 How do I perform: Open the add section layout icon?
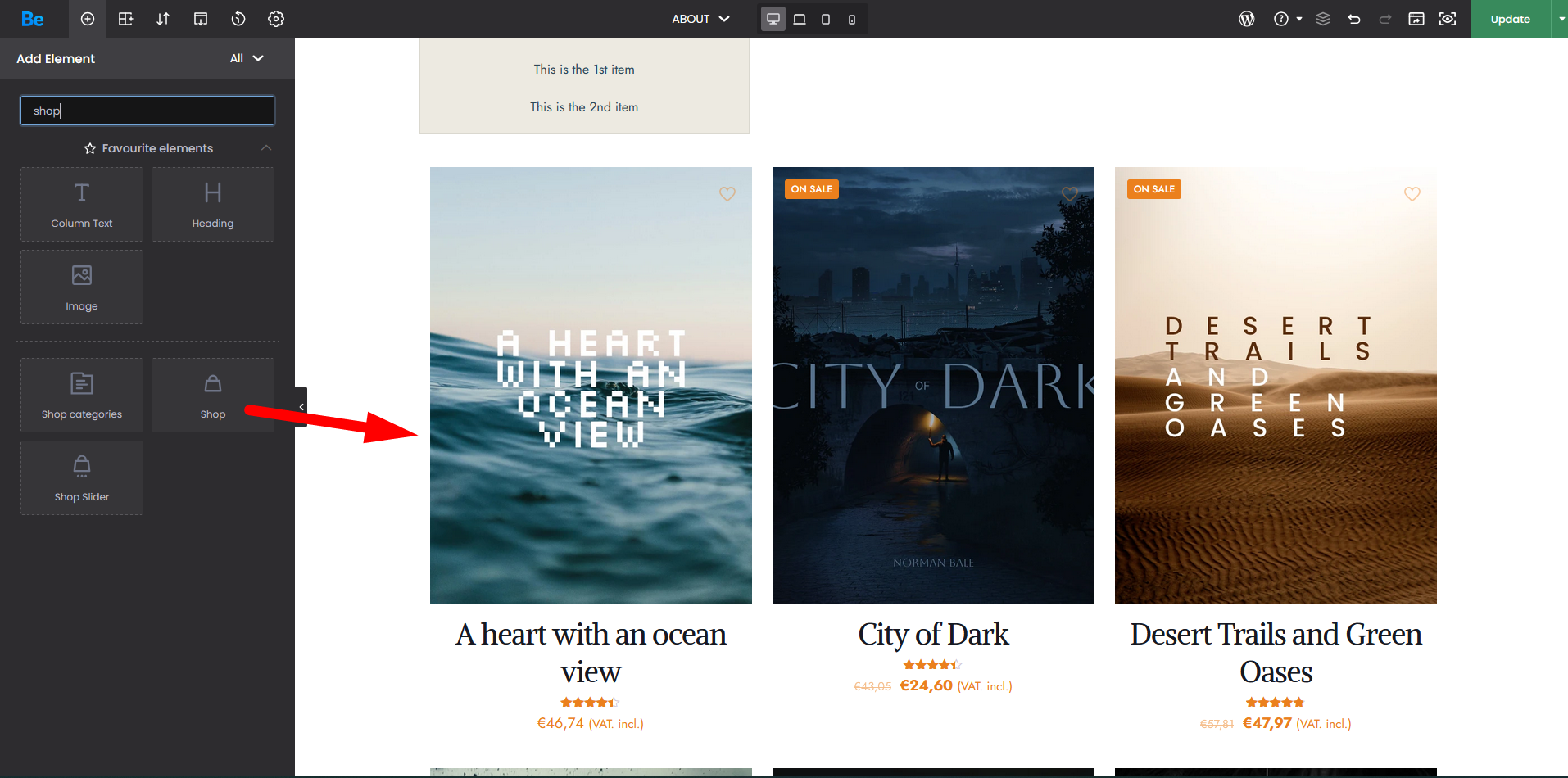tap(125, 19)
